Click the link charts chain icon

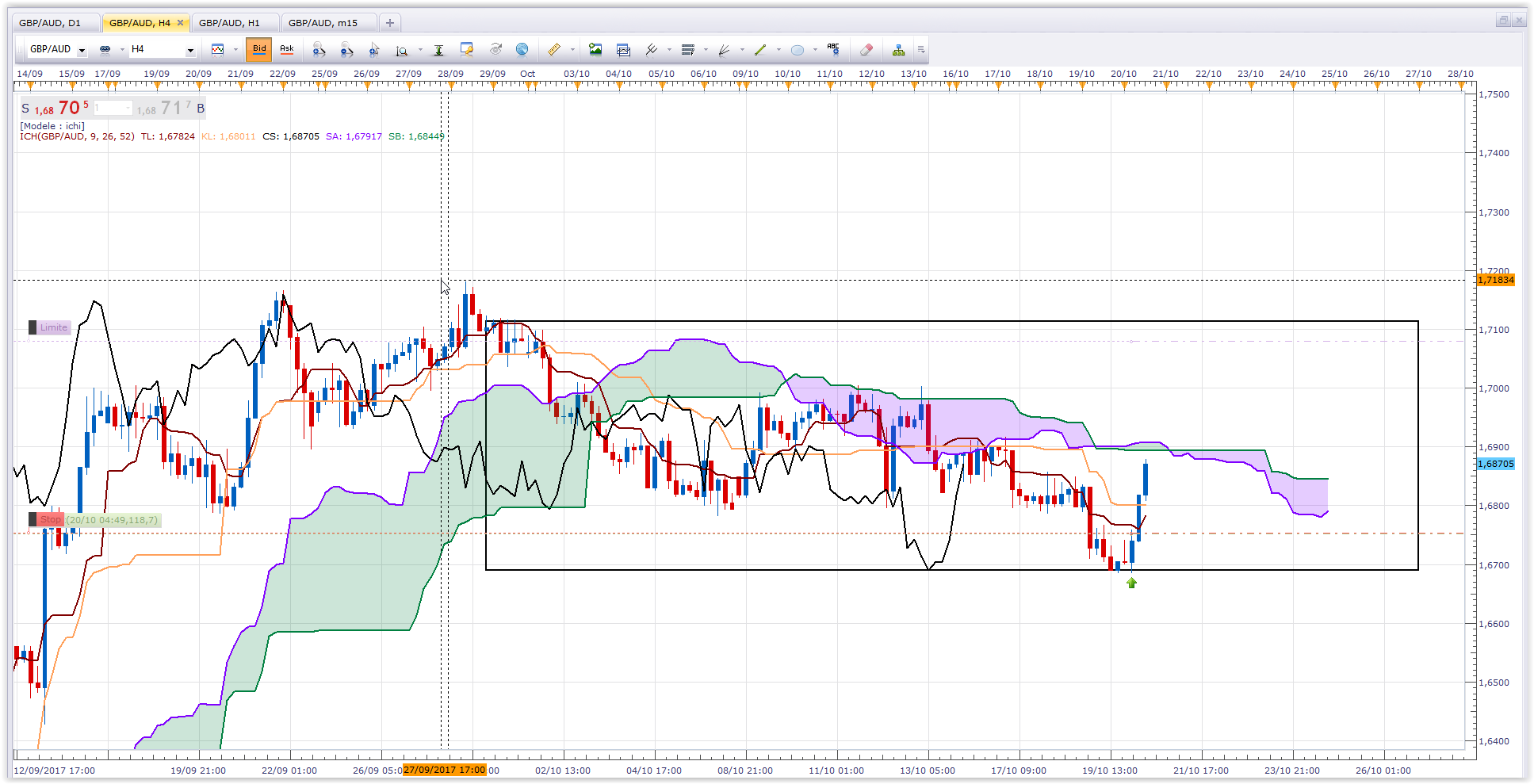coord(105,49)
